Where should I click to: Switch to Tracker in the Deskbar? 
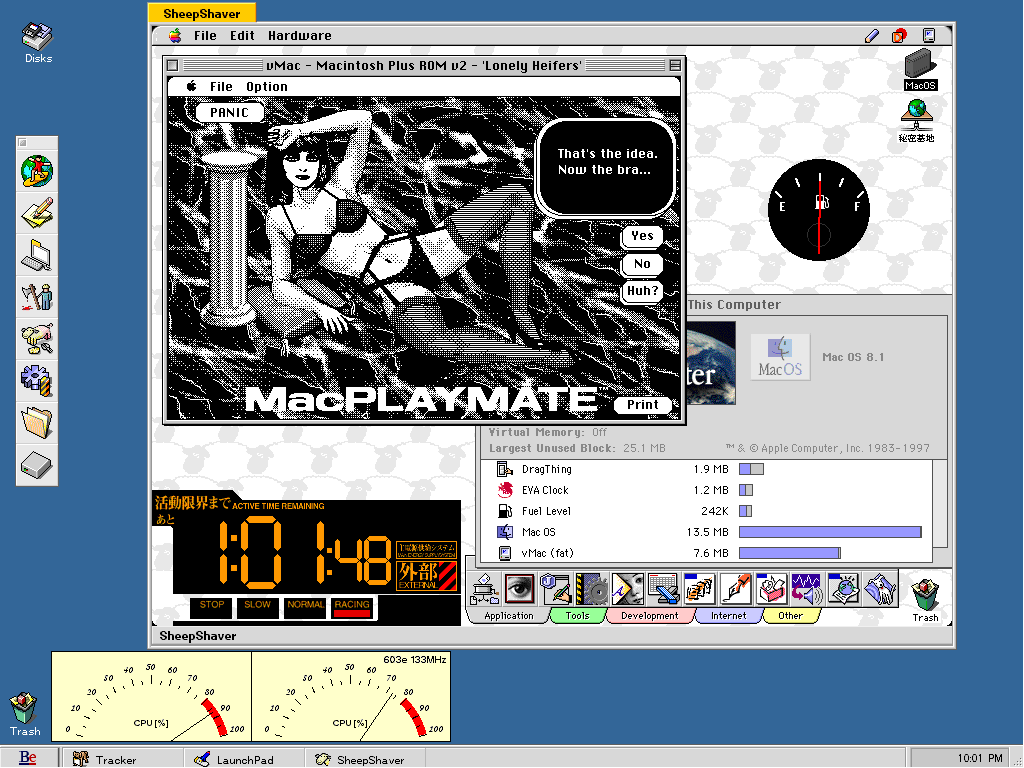121,759
